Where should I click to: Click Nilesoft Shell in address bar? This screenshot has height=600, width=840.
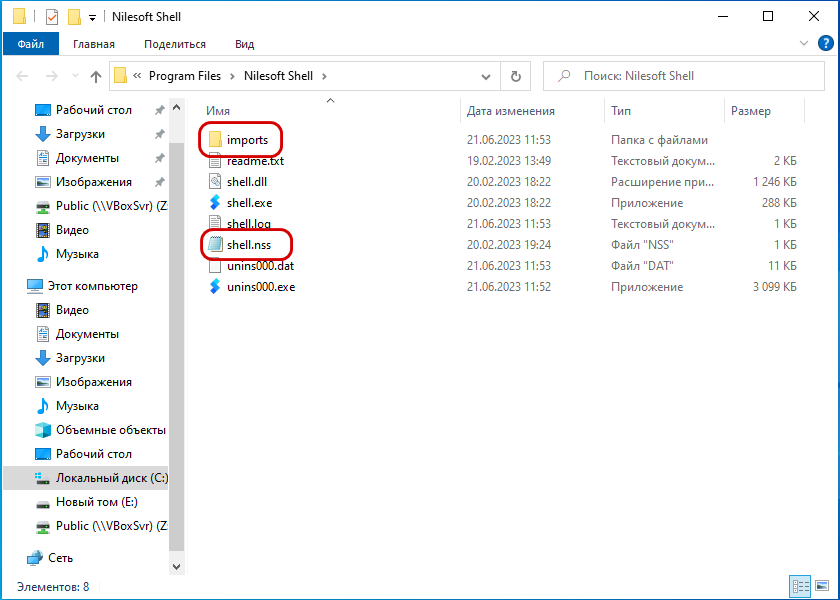click(278, 76)
